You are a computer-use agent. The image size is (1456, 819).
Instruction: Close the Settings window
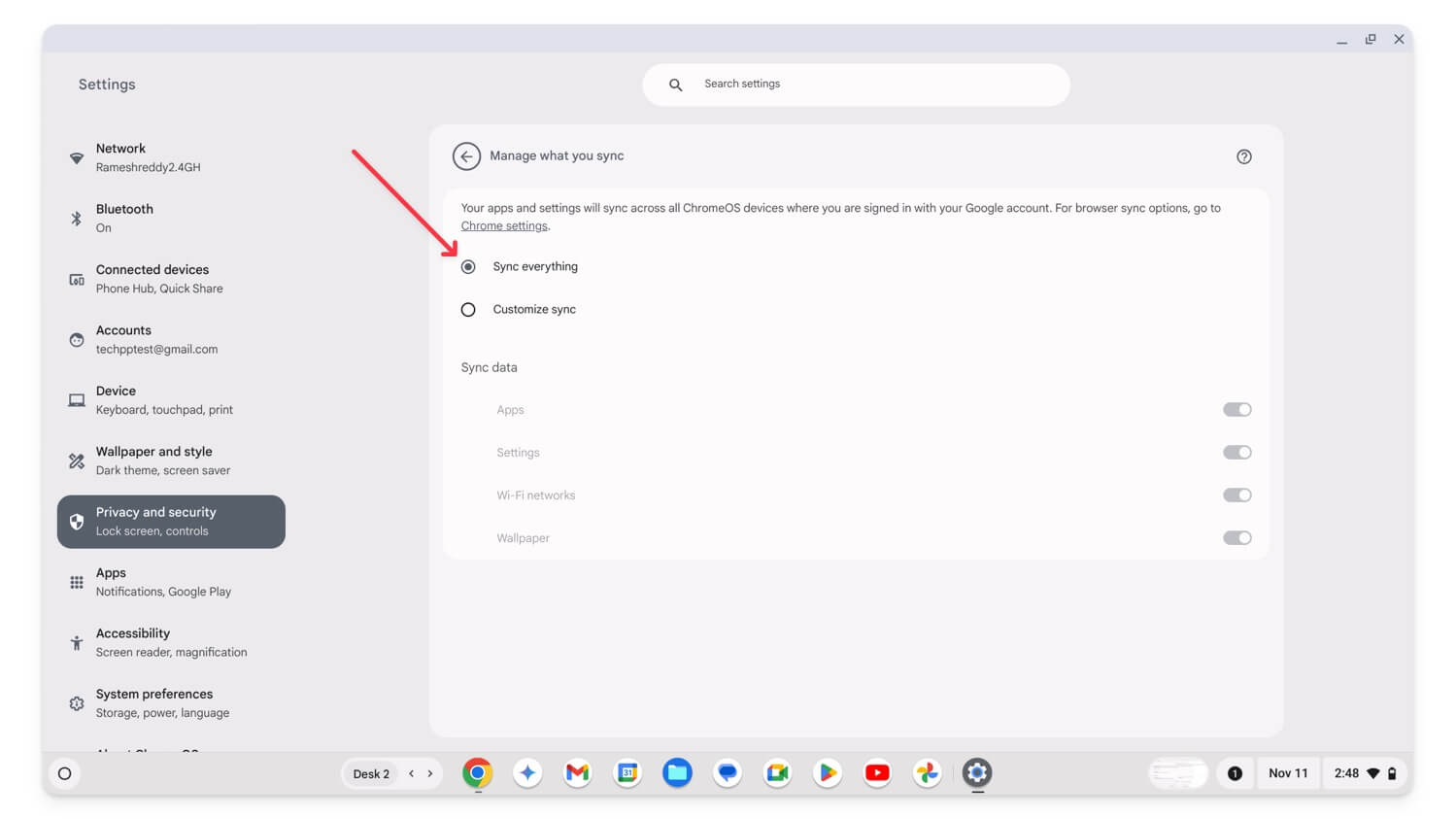1399,40
